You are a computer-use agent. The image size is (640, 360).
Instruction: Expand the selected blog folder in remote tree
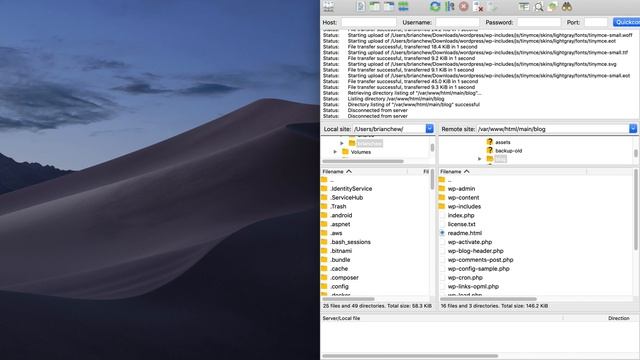pyautogui.click(x=480, y=159)
